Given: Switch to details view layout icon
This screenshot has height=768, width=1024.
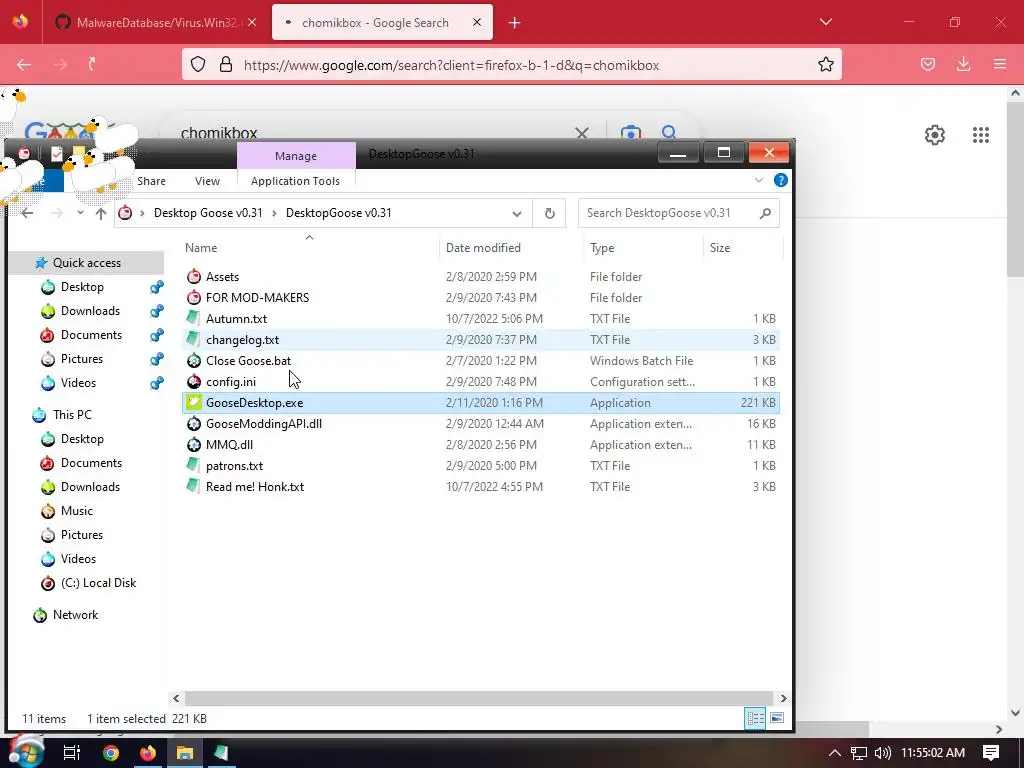Looking at the screenshot, I should click(756, 718).
